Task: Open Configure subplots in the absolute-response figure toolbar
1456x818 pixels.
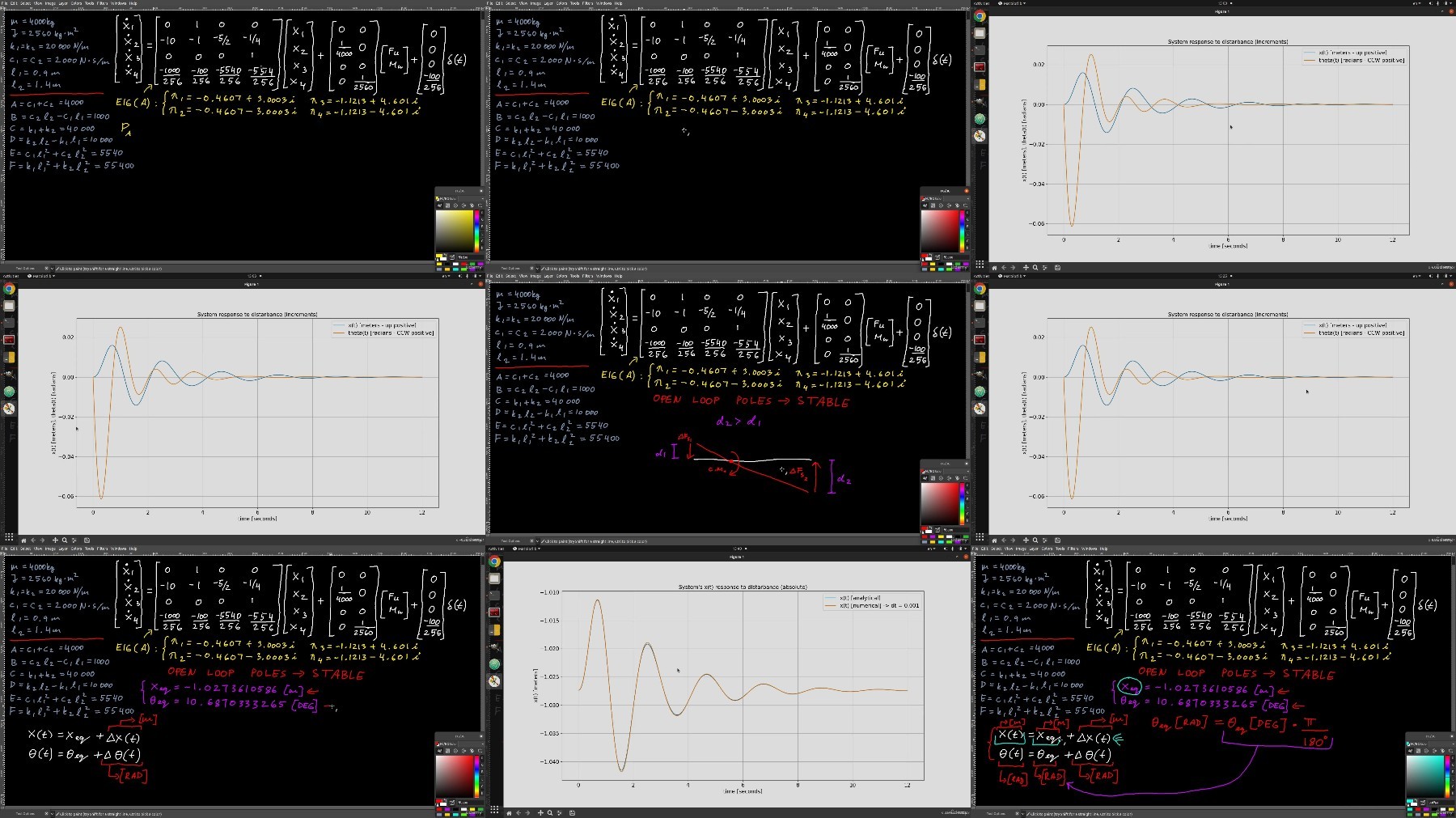Action: 560,812
